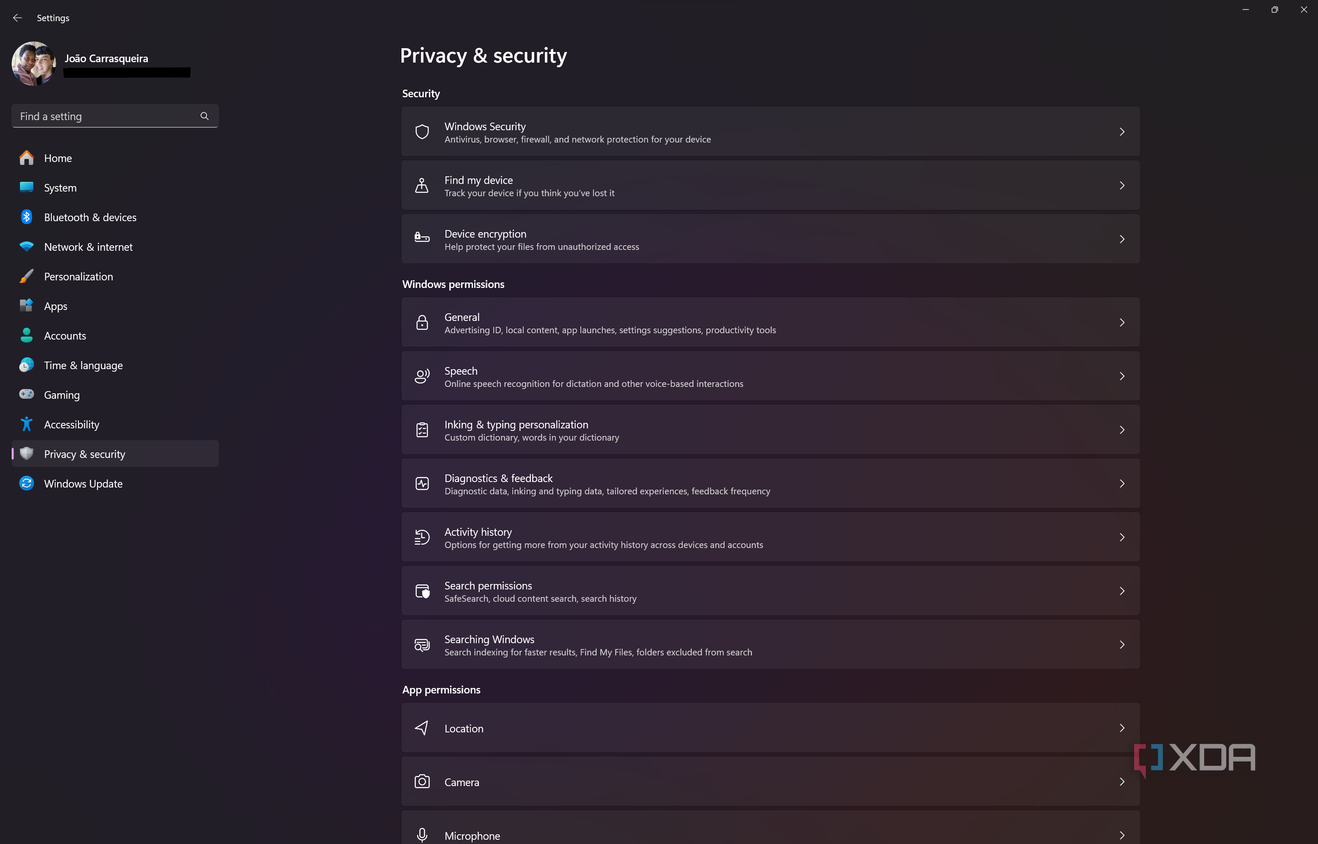Viewport: 1318px width, 844px height.
Task: Click the Accounts person icon
Action: tap(27, 336)
